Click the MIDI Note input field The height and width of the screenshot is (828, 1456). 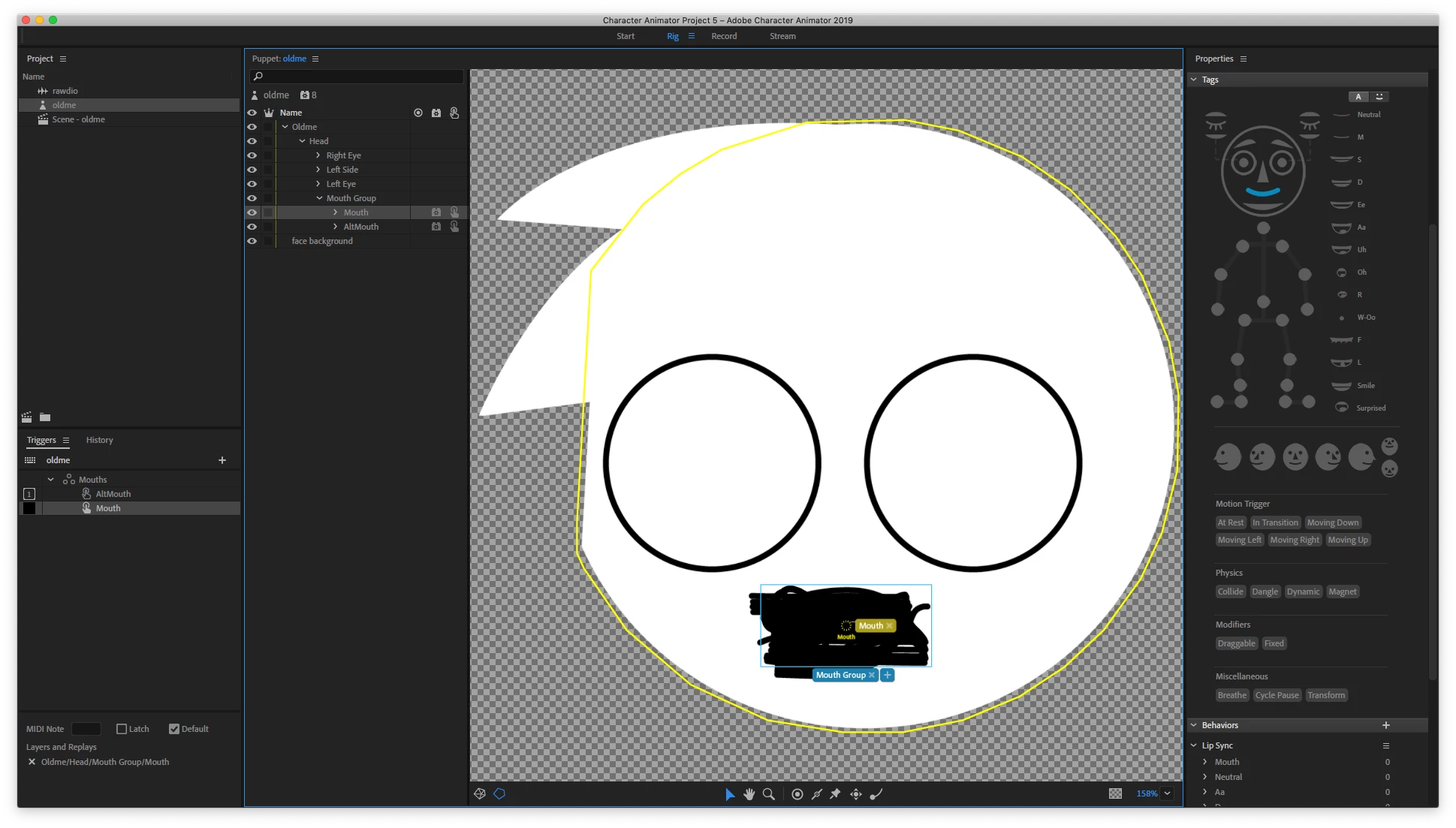point(86,729)
